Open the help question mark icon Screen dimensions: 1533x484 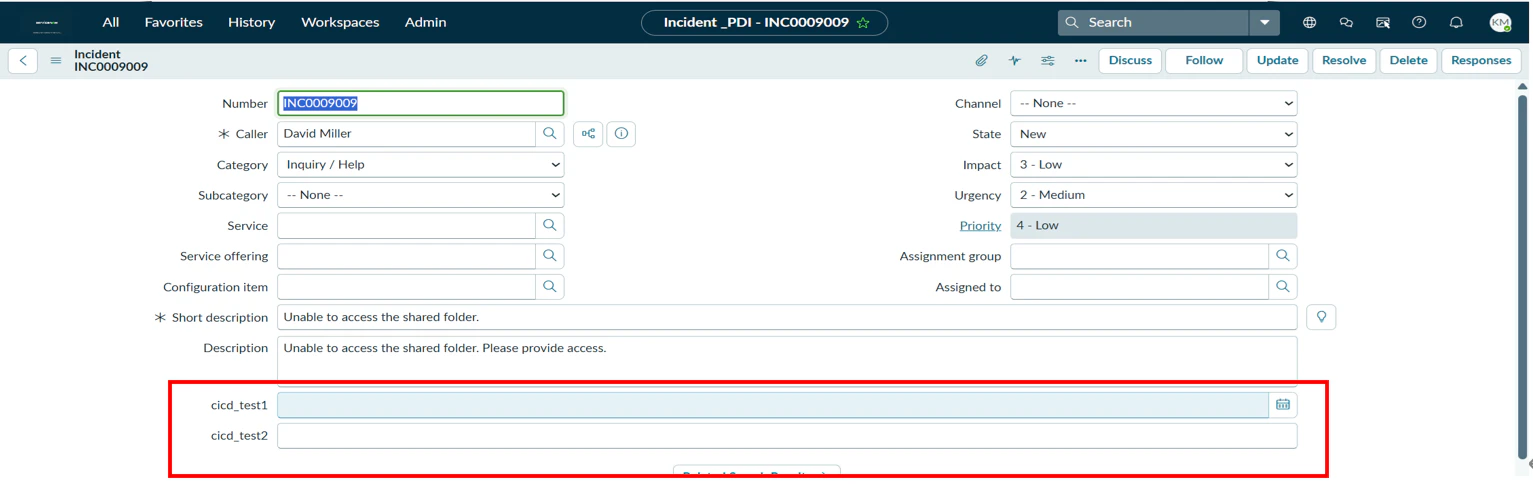click(1419, 22)
